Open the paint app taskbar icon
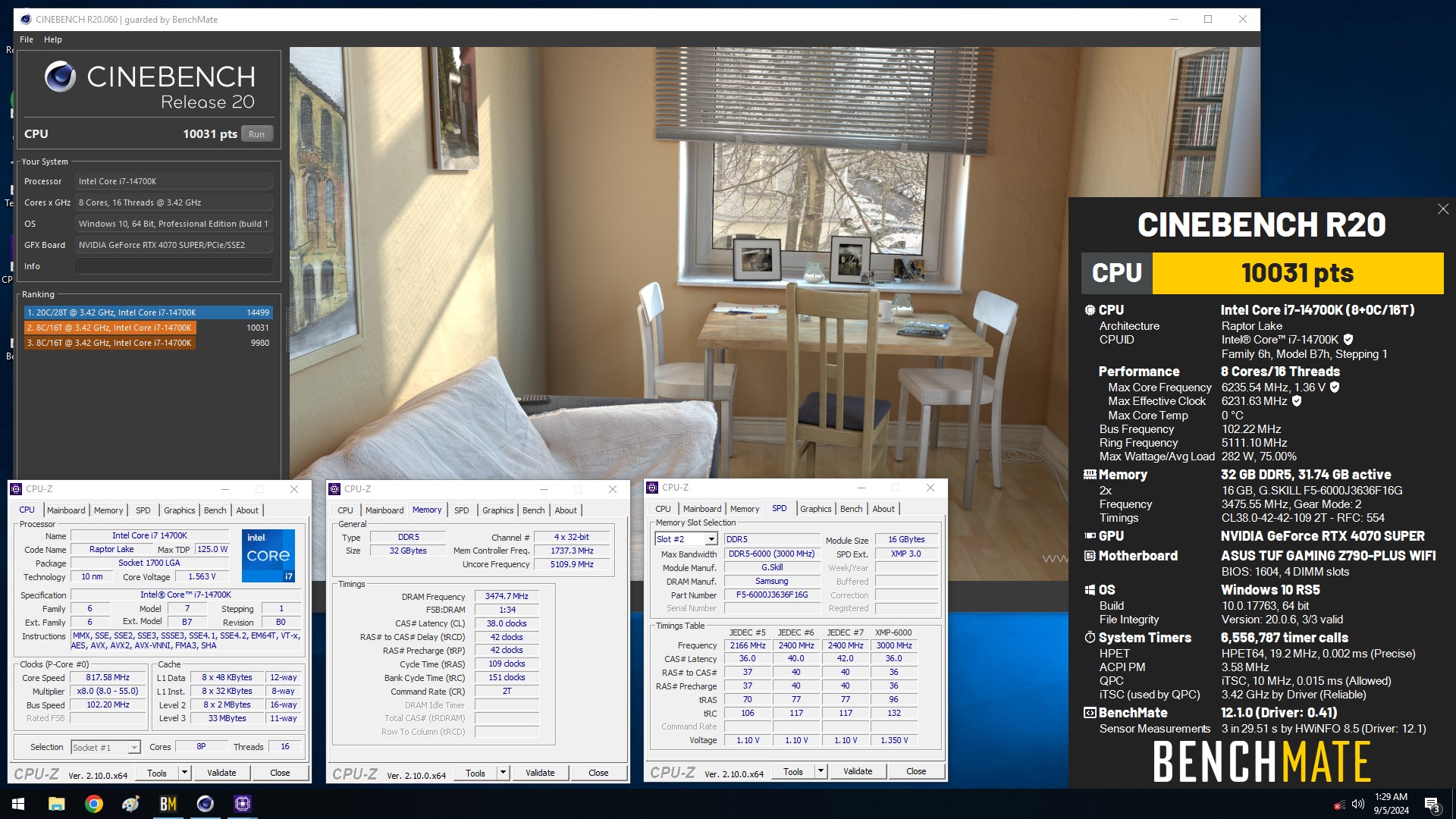 click(131, 804)
